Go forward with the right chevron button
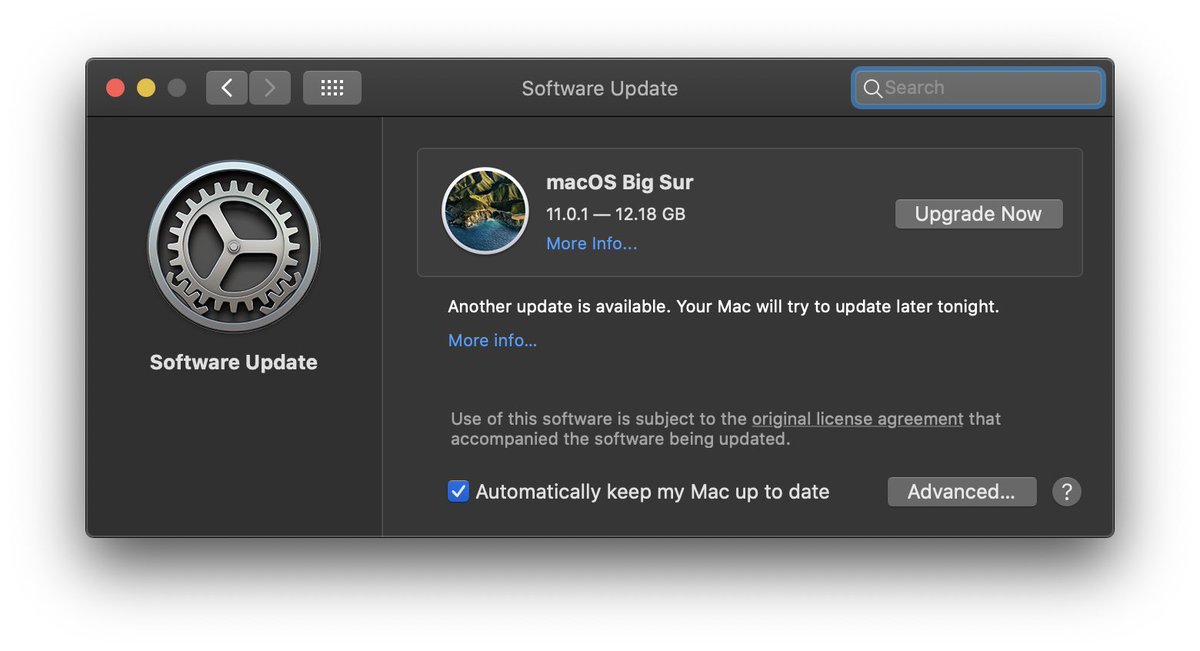 pyautogui.click(x=270, y=88)
